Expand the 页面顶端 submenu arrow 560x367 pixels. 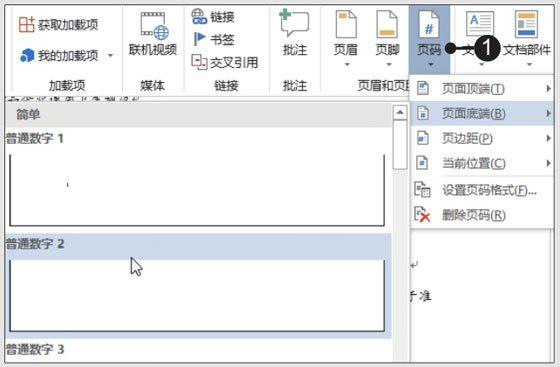pos(548,89)
